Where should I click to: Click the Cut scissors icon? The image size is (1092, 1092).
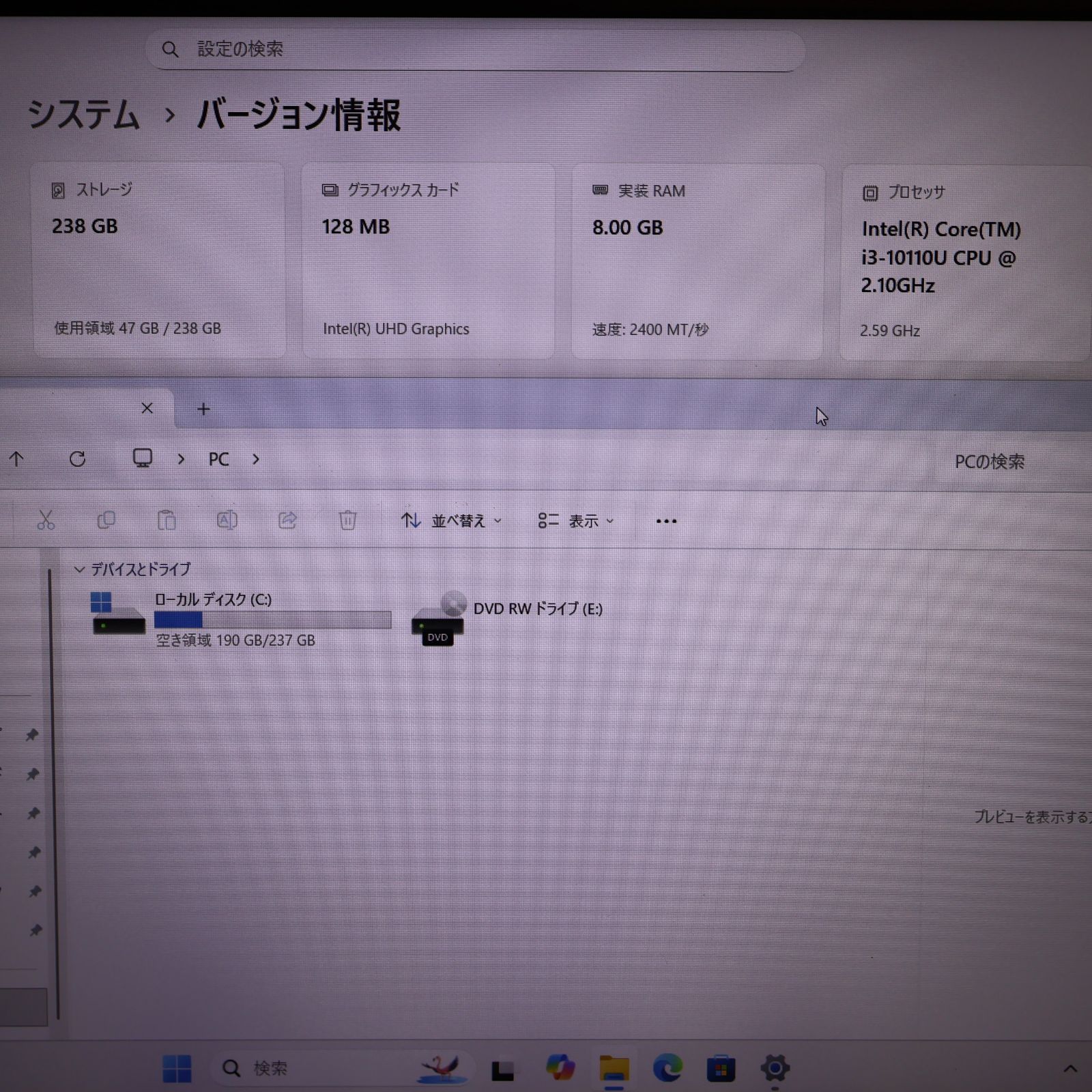46,520
